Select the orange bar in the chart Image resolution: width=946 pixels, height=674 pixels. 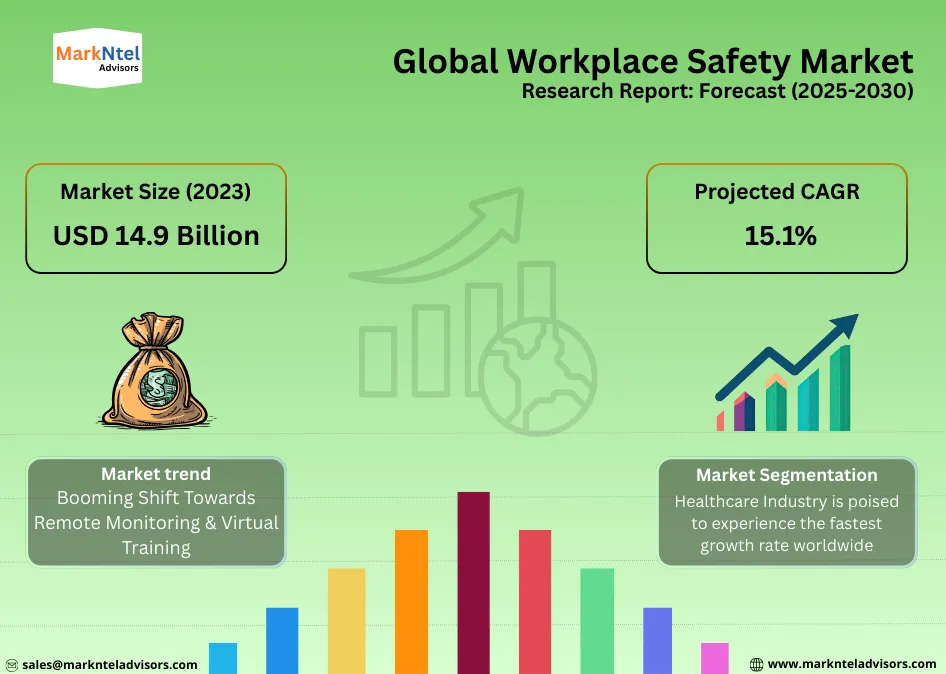click(x=411, y=600)
